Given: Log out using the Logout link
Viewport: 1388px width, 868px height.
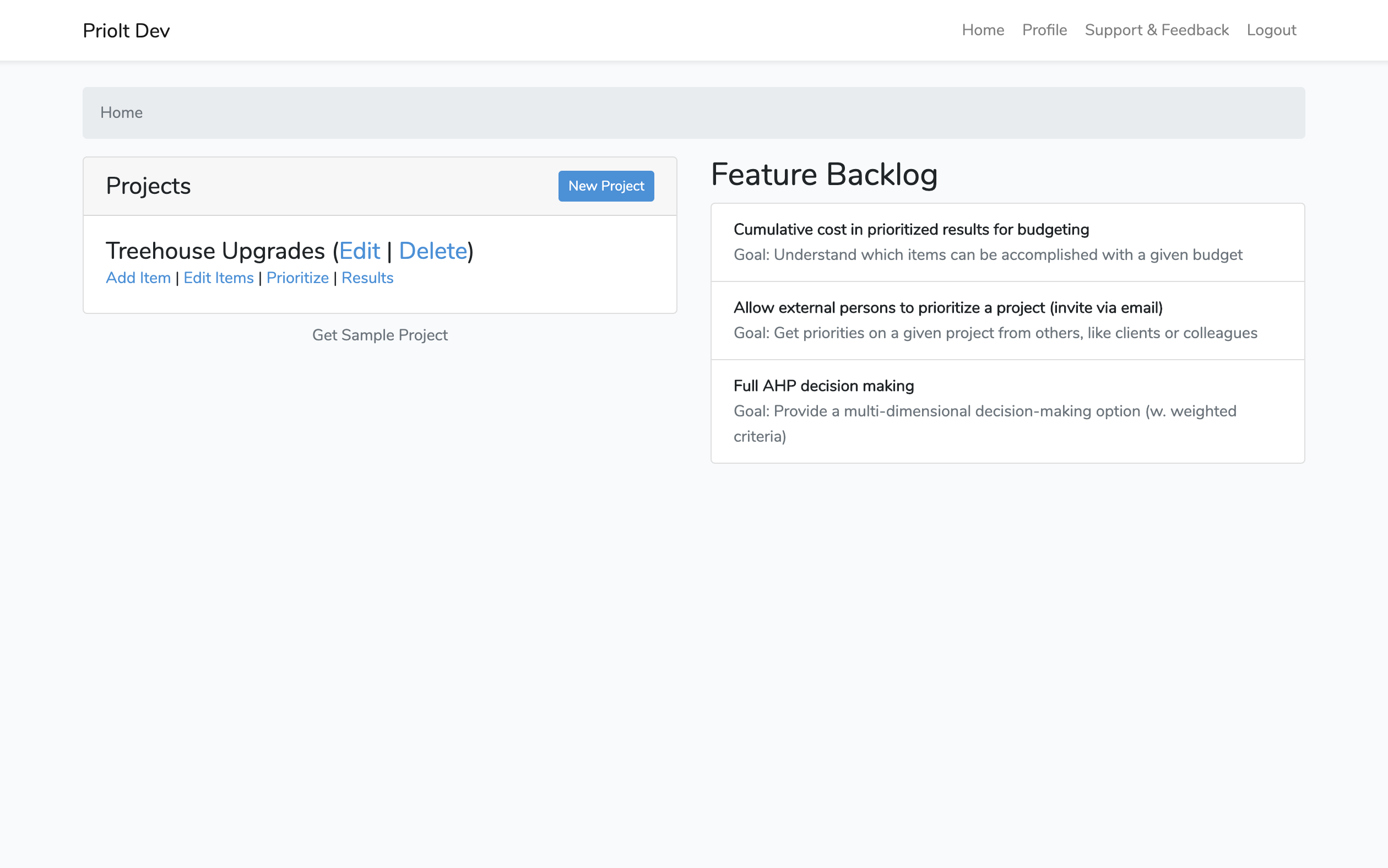Looking at the screenshot, I should (x=1270, y=30).
